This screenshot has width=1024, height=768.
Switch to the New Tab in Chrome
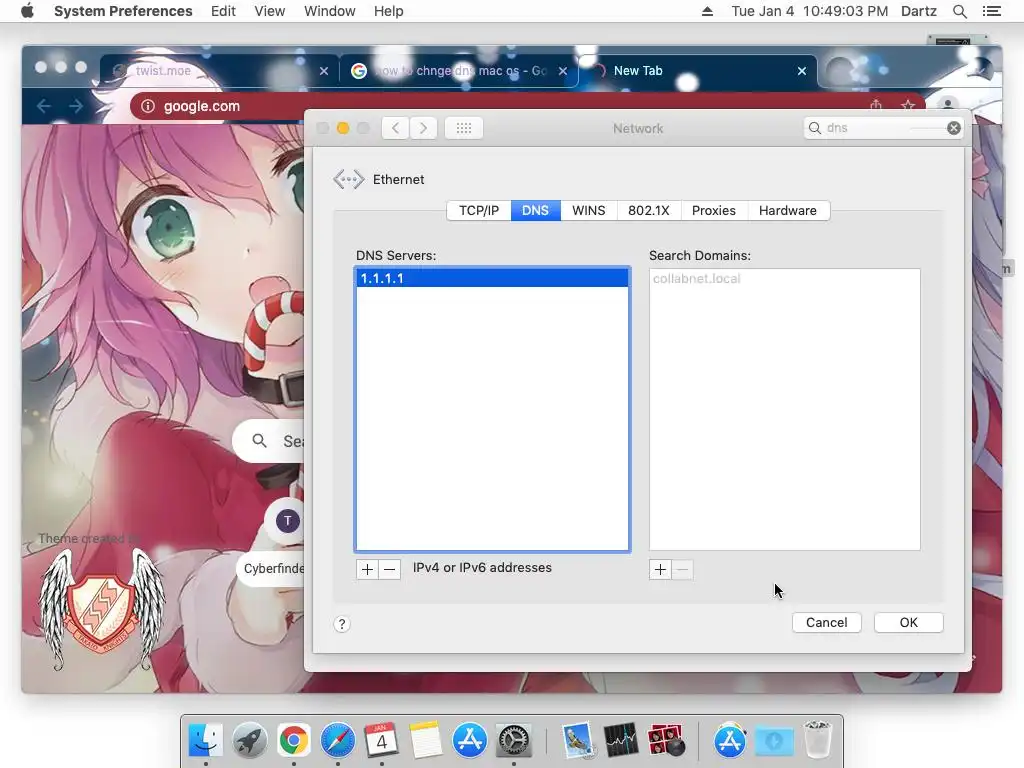coord(696,71)
